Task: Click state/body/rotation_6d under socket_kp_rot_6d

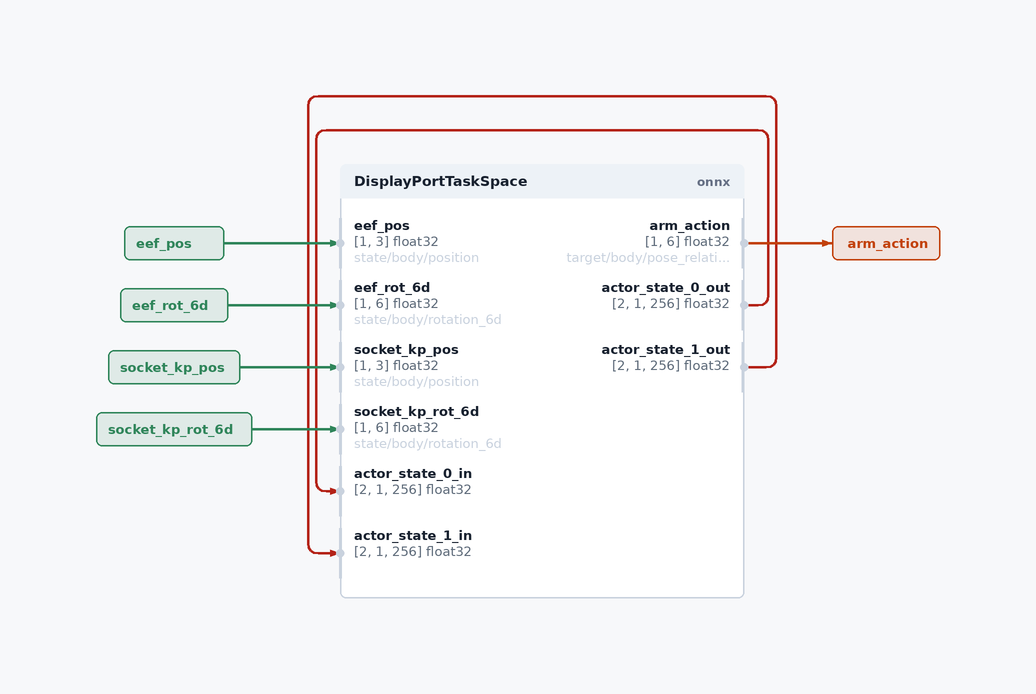Action: click(x=427, y=443)
